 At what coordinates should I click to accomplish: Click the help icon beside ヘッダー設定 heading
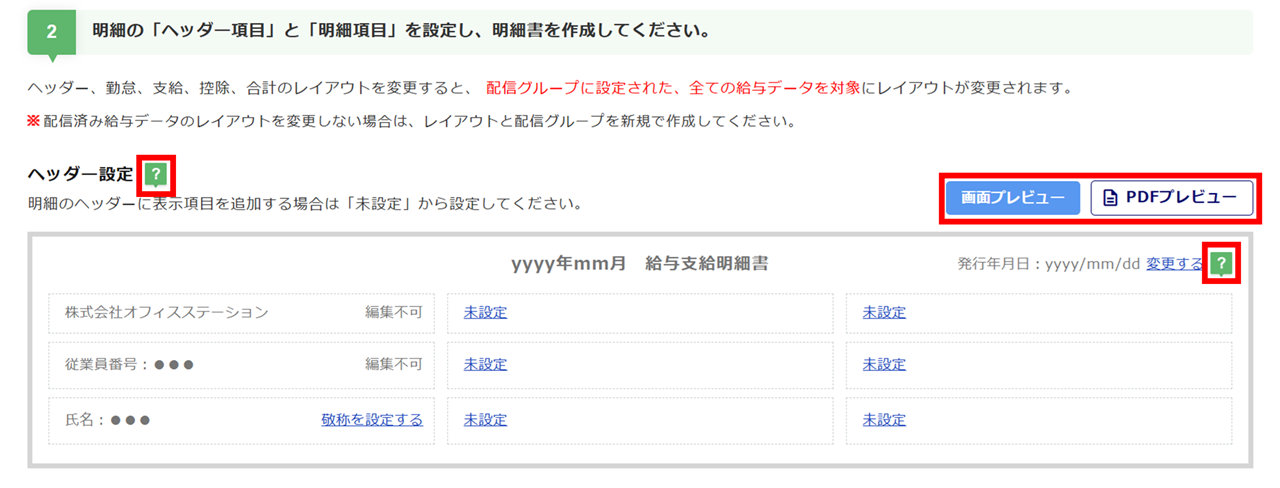(x=155, y=175)
